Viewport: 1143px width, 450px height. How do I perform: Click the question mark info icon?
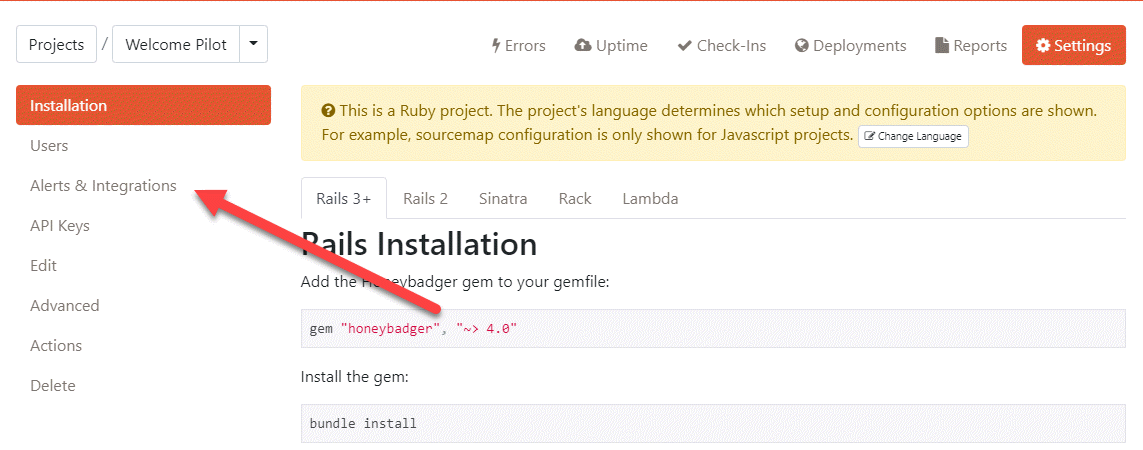(328, 110)
